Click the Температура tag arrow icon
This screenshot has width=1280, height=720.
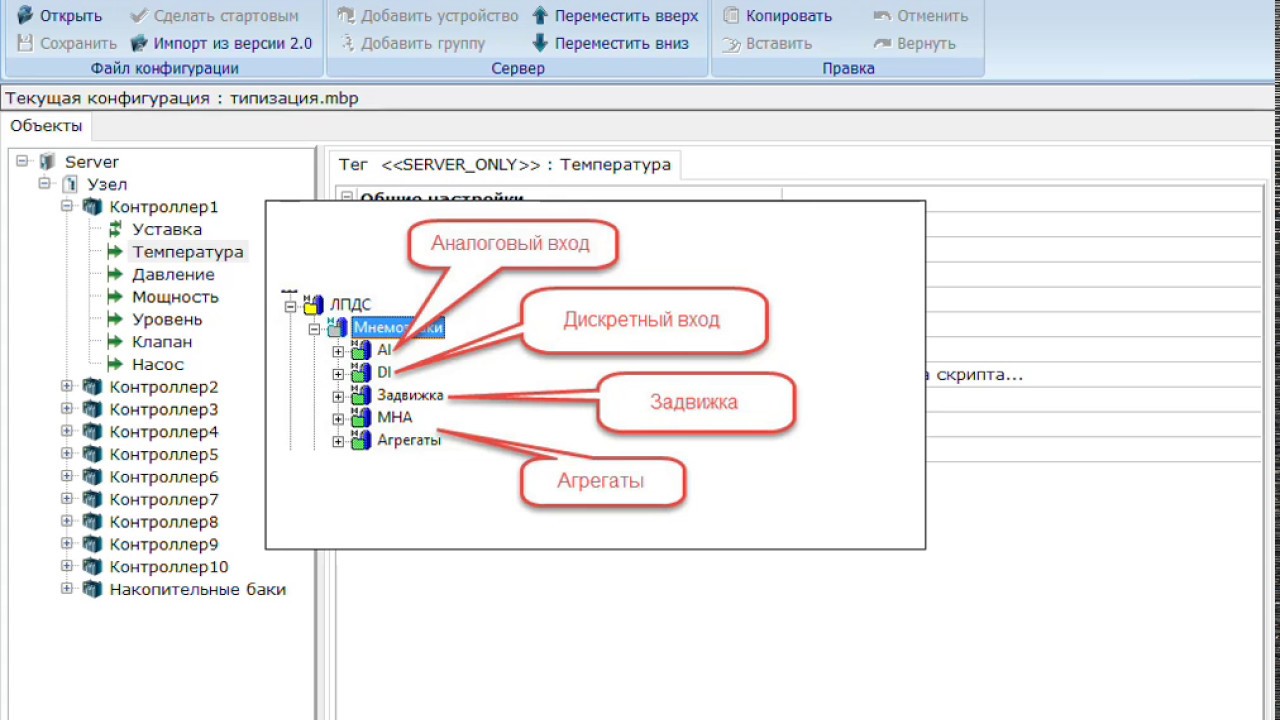click(x=115, y=252)
